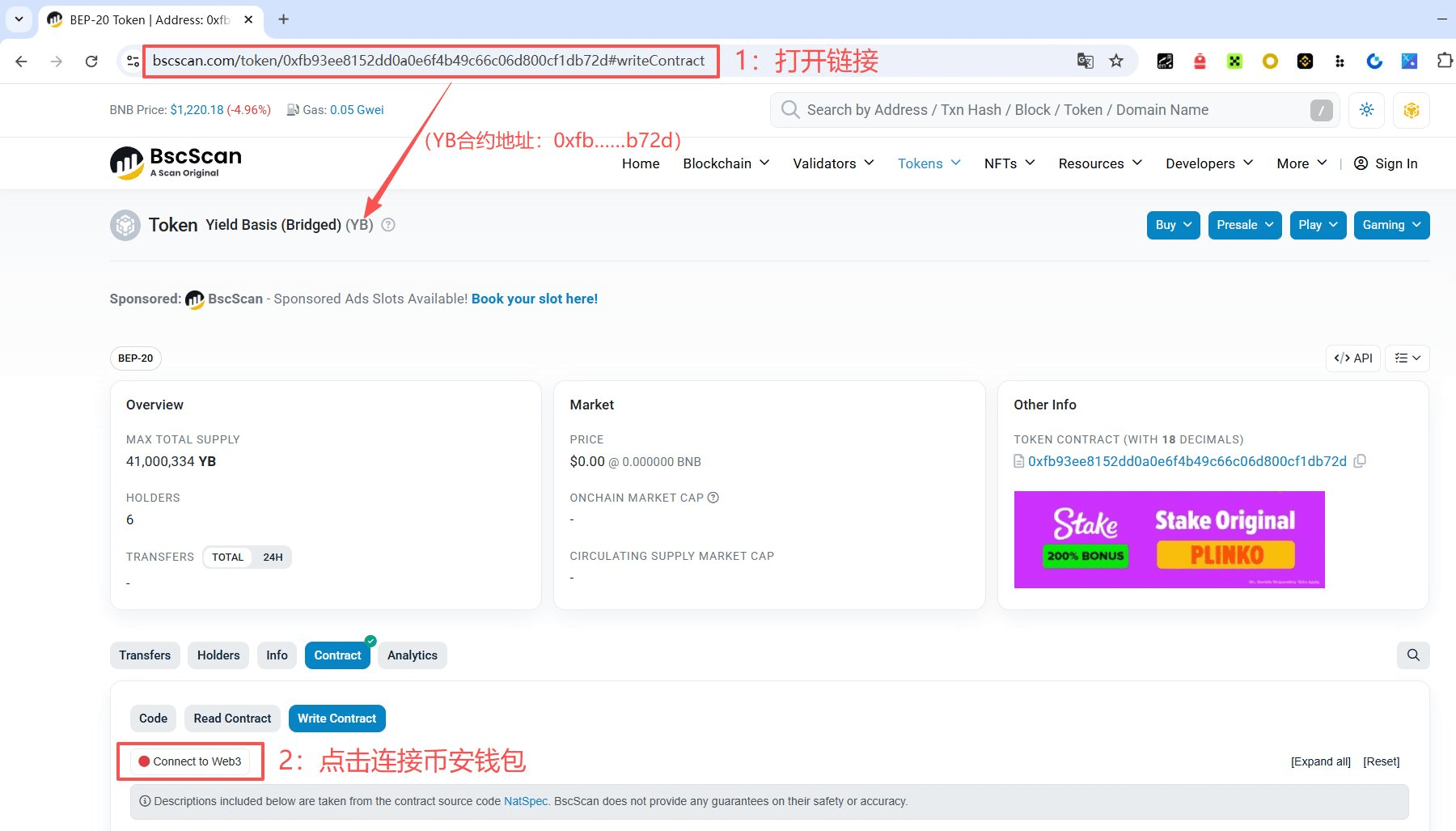Viewport: 1456px width, 831px height.
Task: Click Connect to Web3 button
Action: pyautogui.click(x=190, y=761)
